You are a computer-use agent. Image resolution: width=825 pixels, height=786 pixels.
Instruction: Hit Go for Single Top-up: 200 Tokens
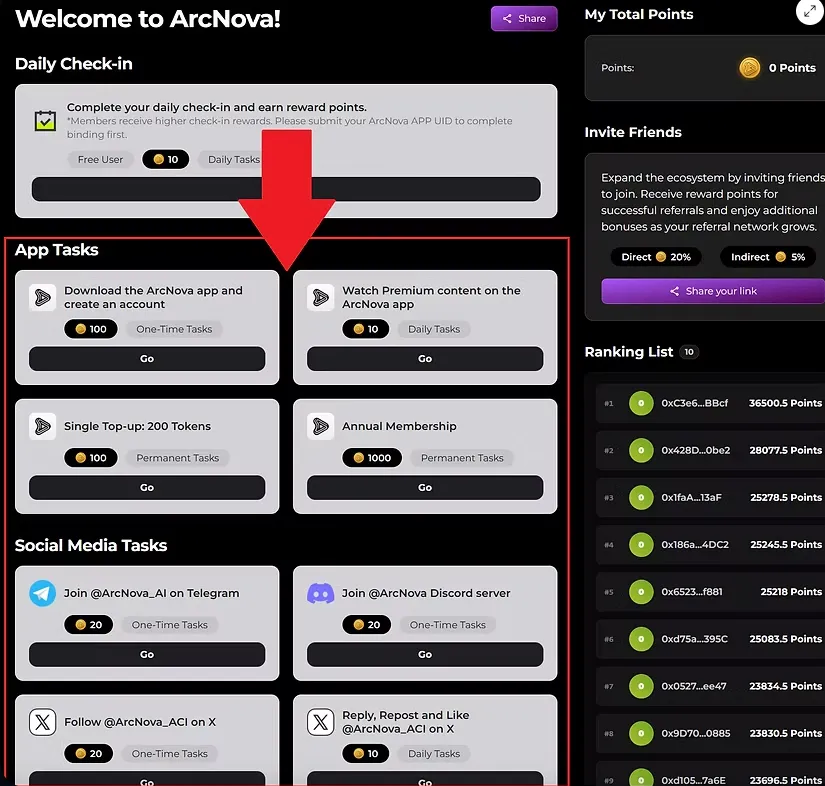point(147,488)
